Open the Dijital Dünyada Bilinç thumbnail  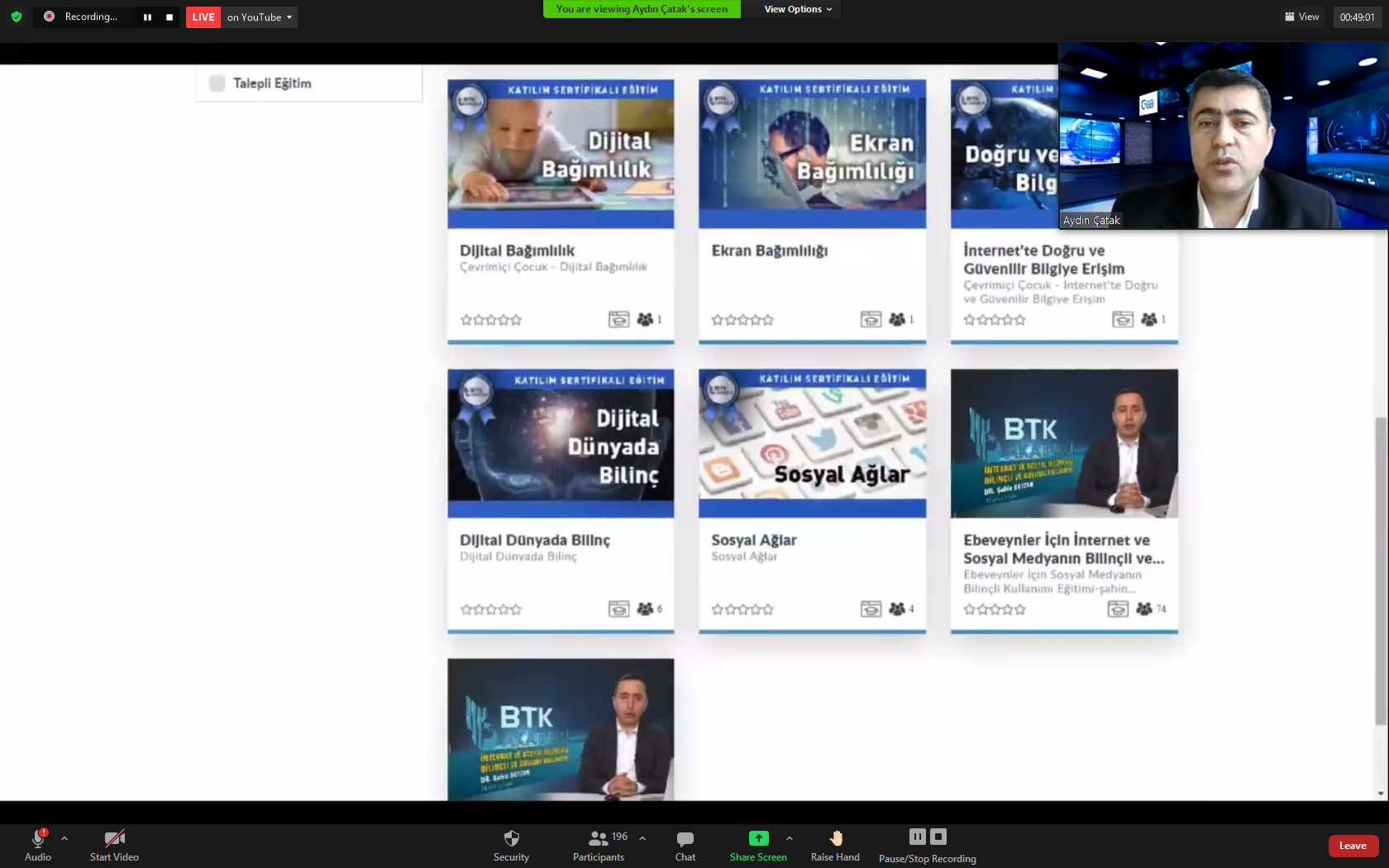coord(561,443)
